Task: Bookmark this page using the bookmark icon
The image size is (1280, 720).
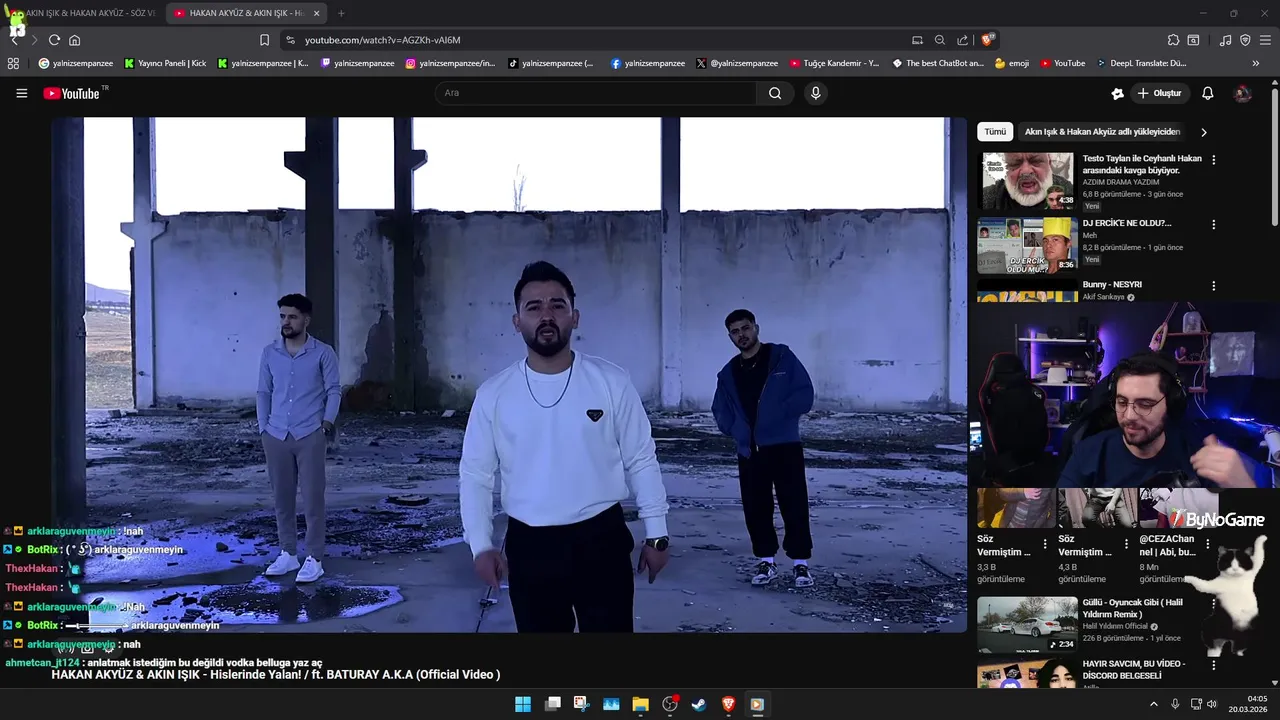Action: [264, 40]
